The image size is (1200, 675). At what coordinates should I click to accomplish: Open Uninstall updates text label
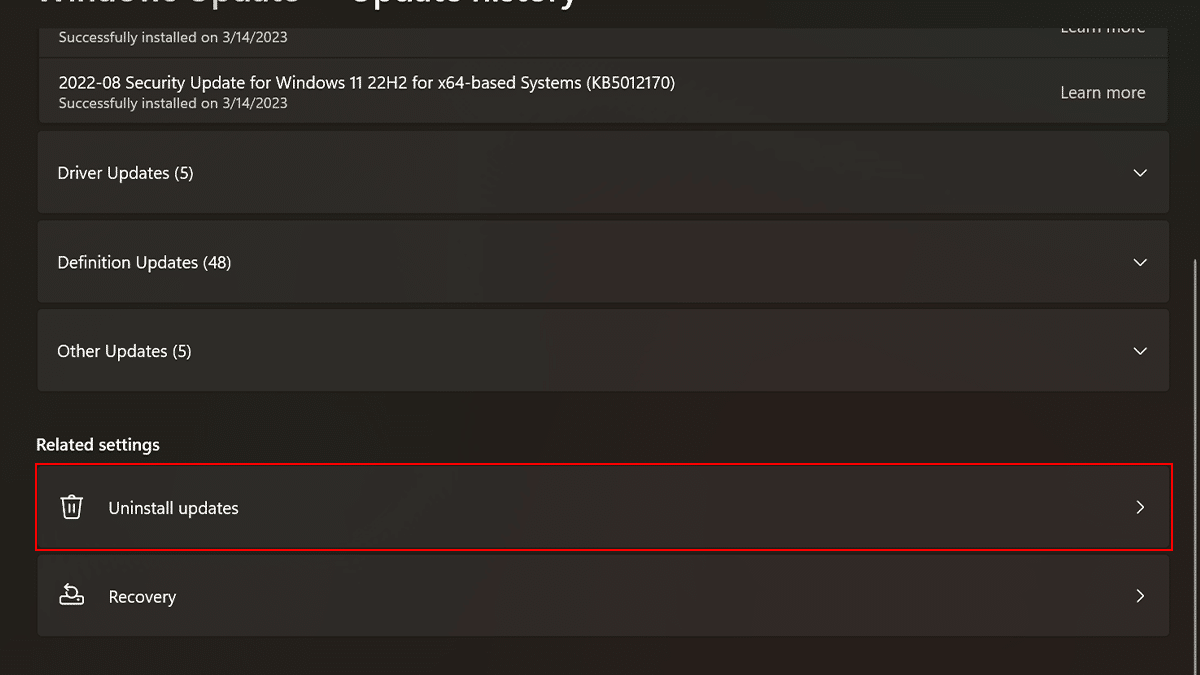pyautogui.click(x=173, y=508)
